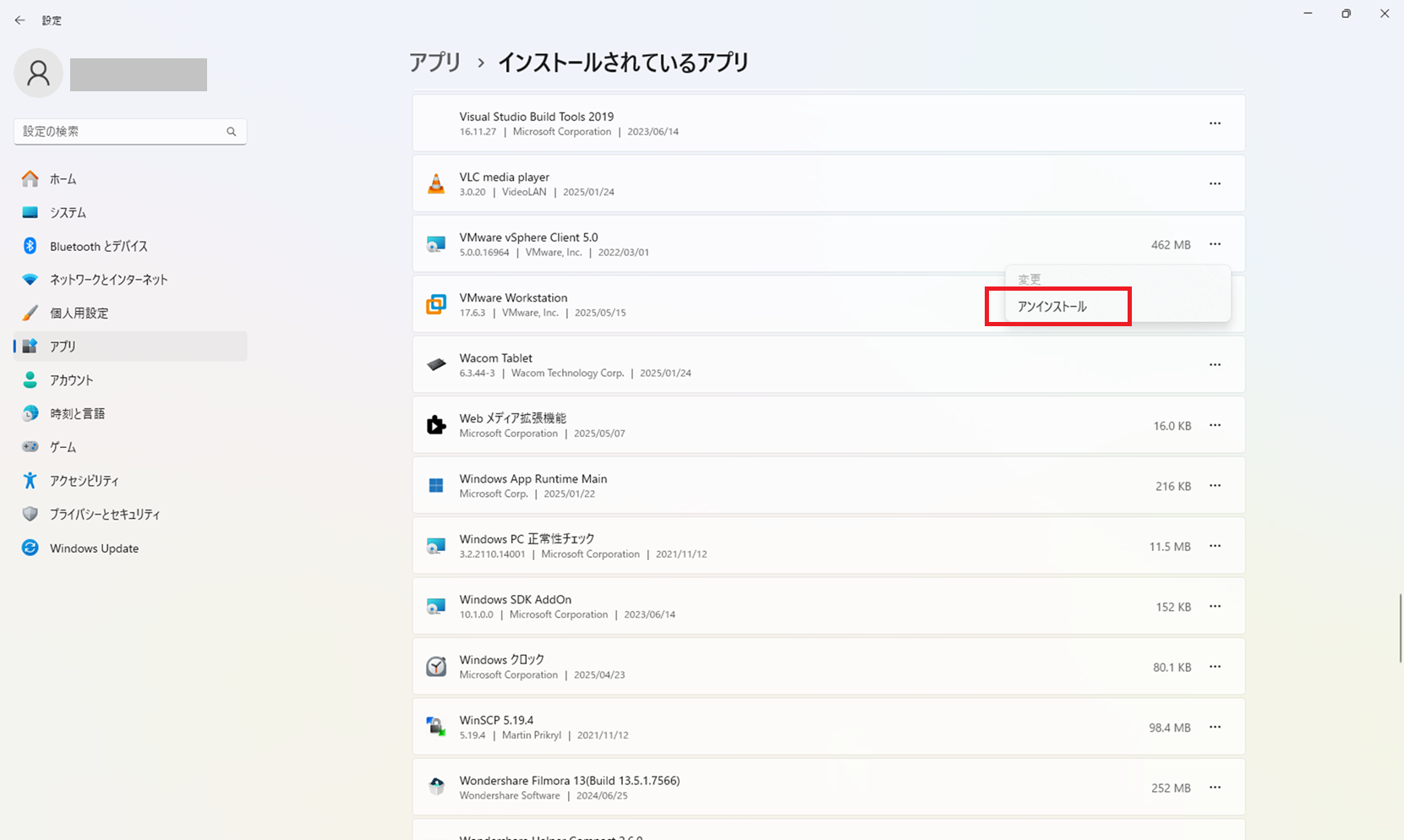
Task: Click the app list vertical scrollbar
Action: [1400, 629]
